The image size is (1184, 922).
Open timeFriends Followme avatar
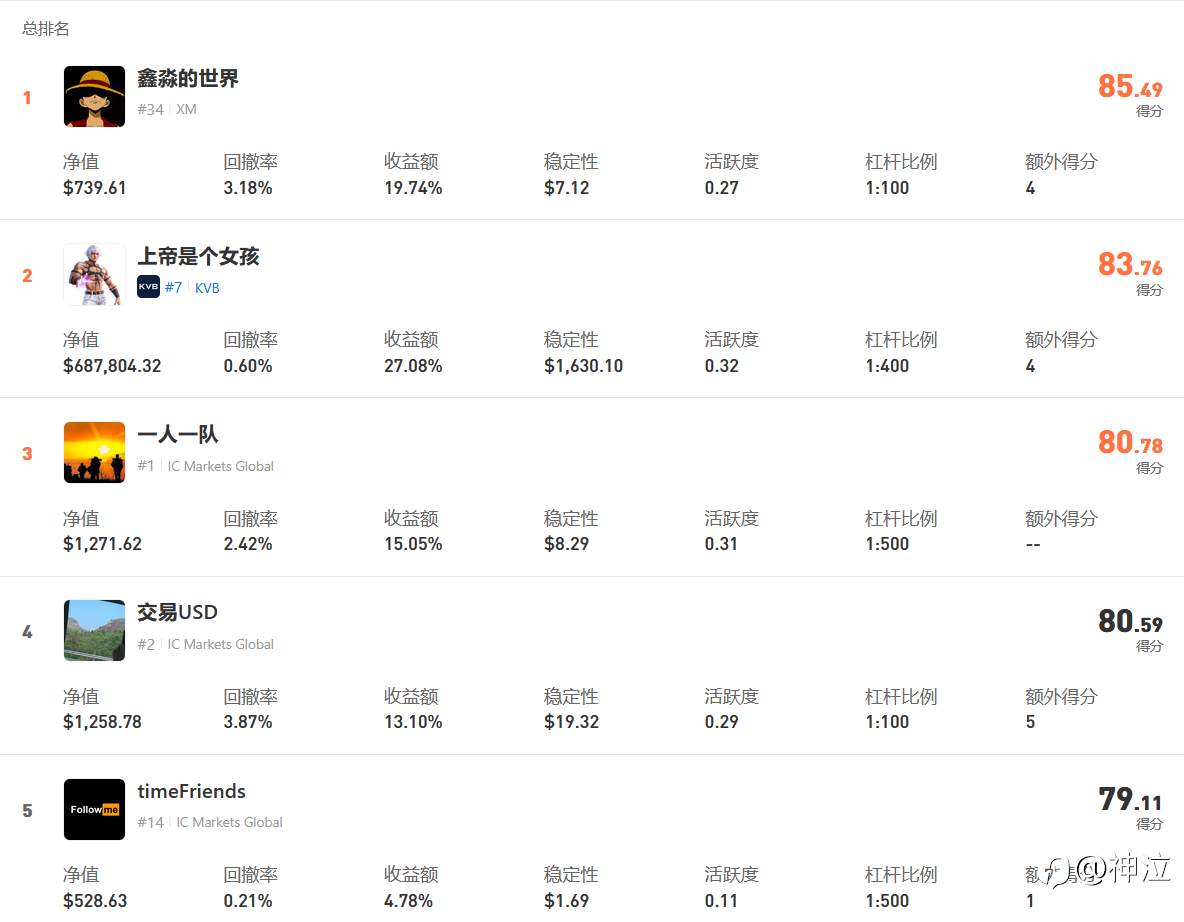coord(94,809)
